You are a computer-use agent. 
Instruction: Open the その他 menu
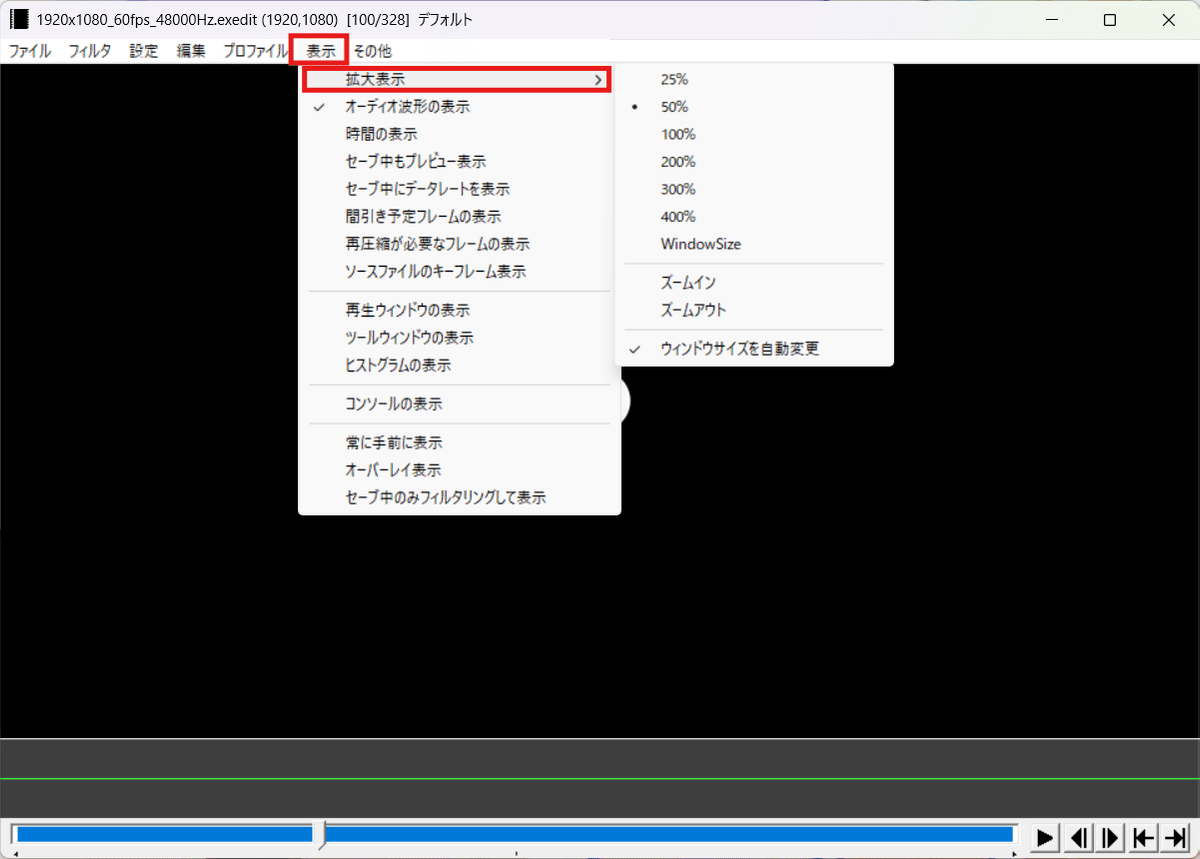[x=372, y=51]
